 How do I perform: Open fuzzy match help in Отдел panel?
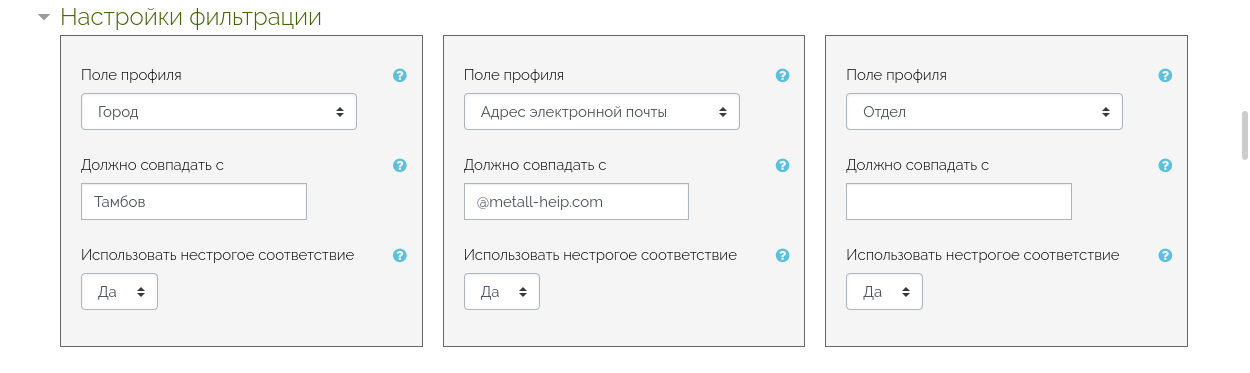(1165, 255)
